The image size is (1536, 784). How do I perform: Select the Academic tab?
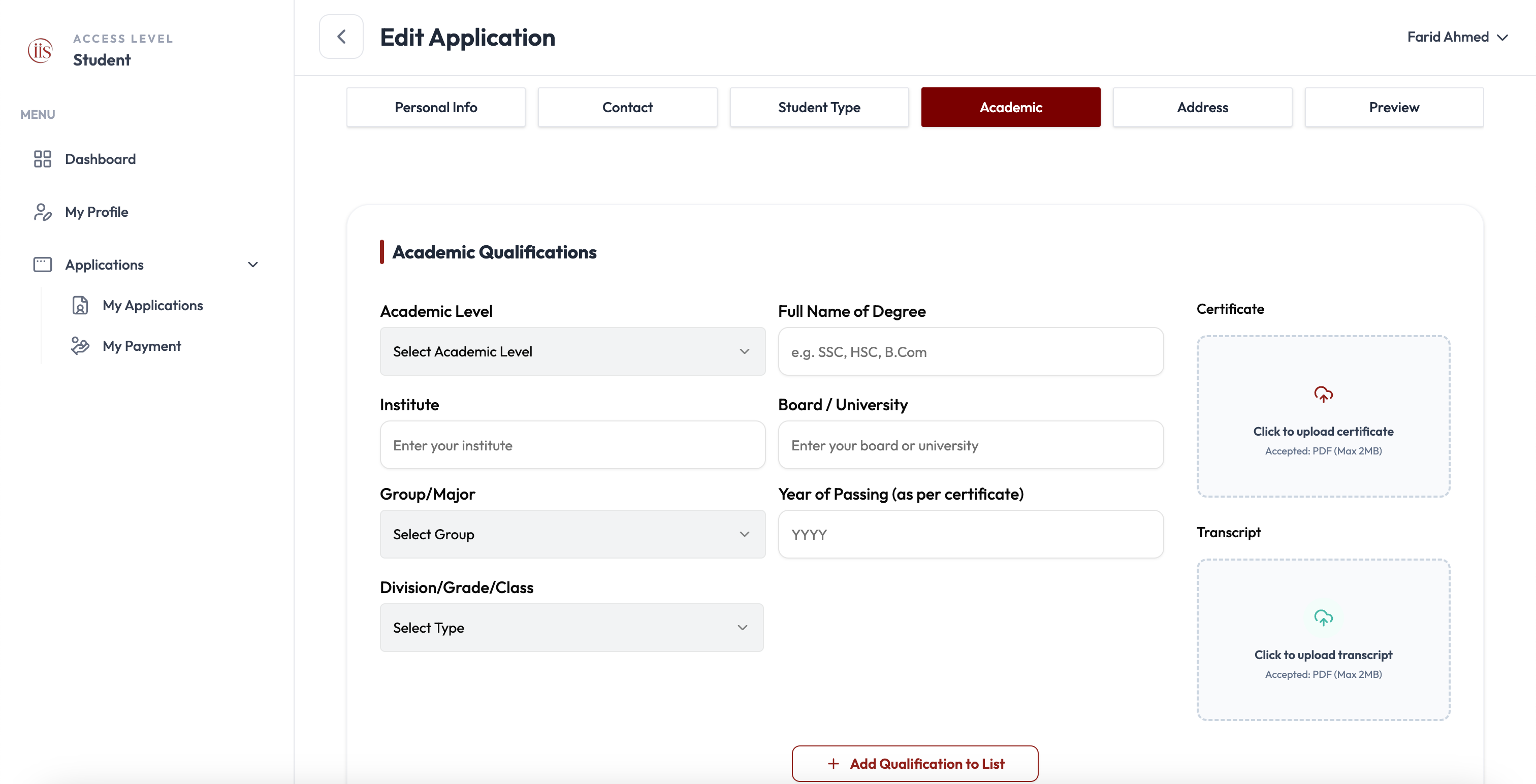pos(1011,107)
